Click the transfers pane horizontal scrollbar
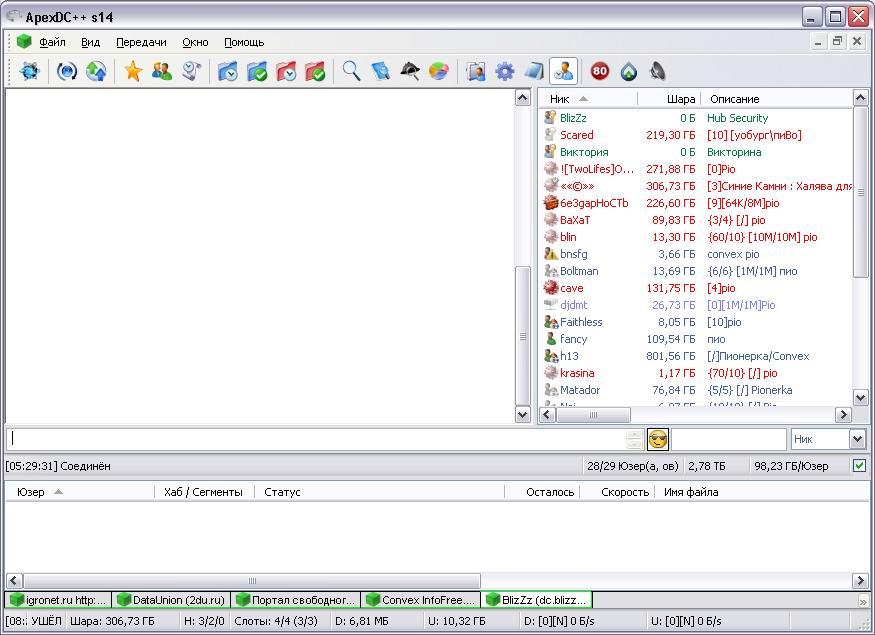The image size is (875, 635). click(251, 581)
